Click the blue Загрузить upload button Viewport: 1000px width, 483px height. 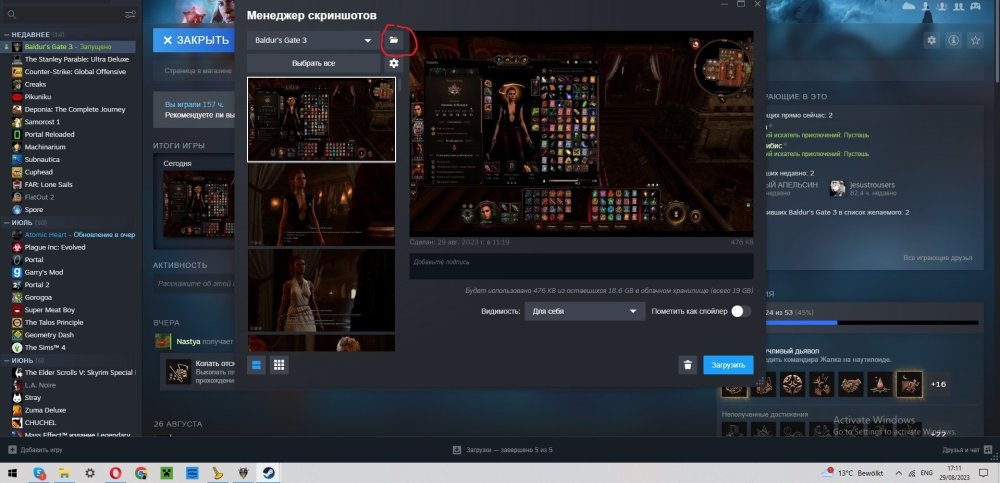[728, 365]
